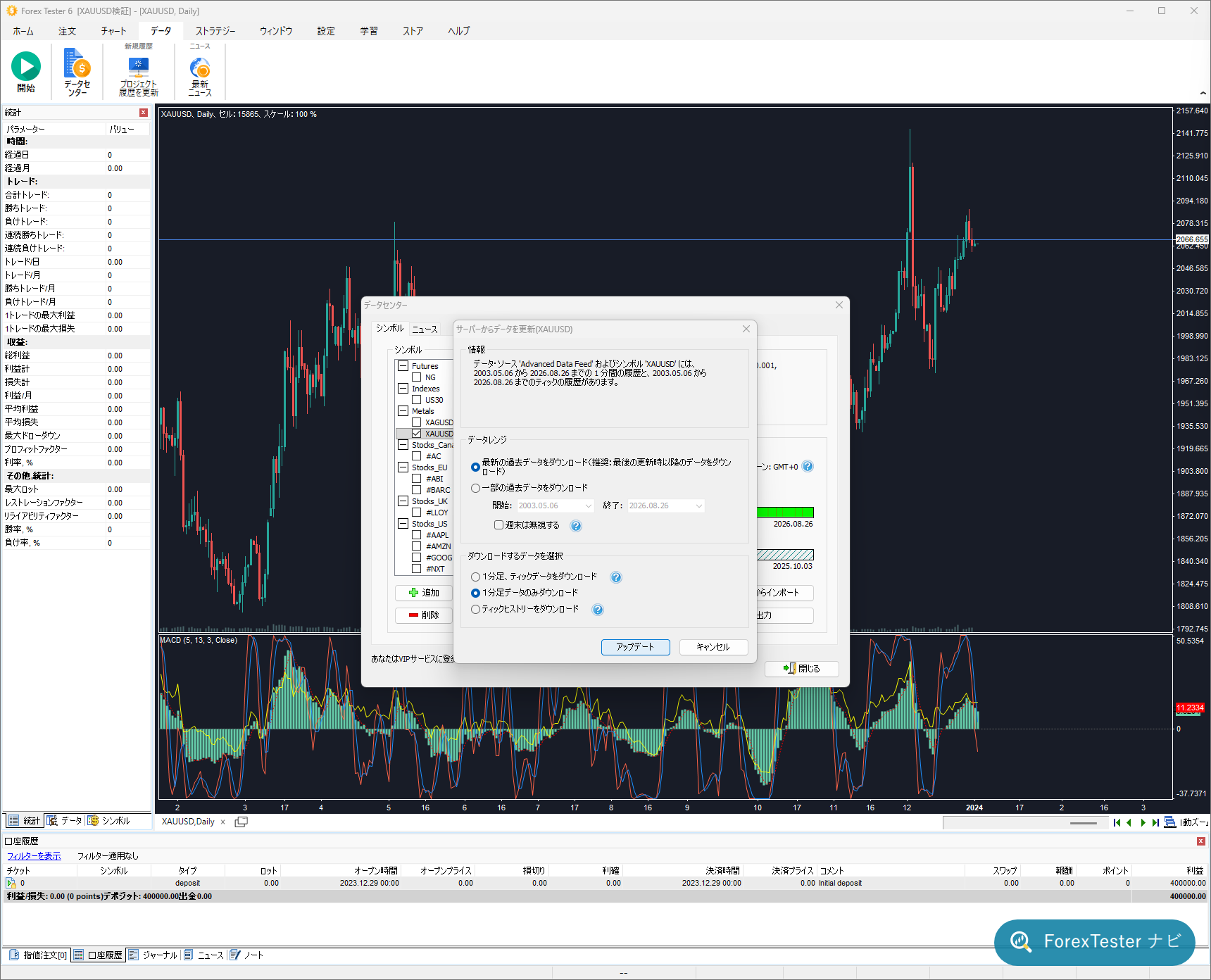
Task: Check the #AAPL stock checkbox
Action: click(417, 535)
